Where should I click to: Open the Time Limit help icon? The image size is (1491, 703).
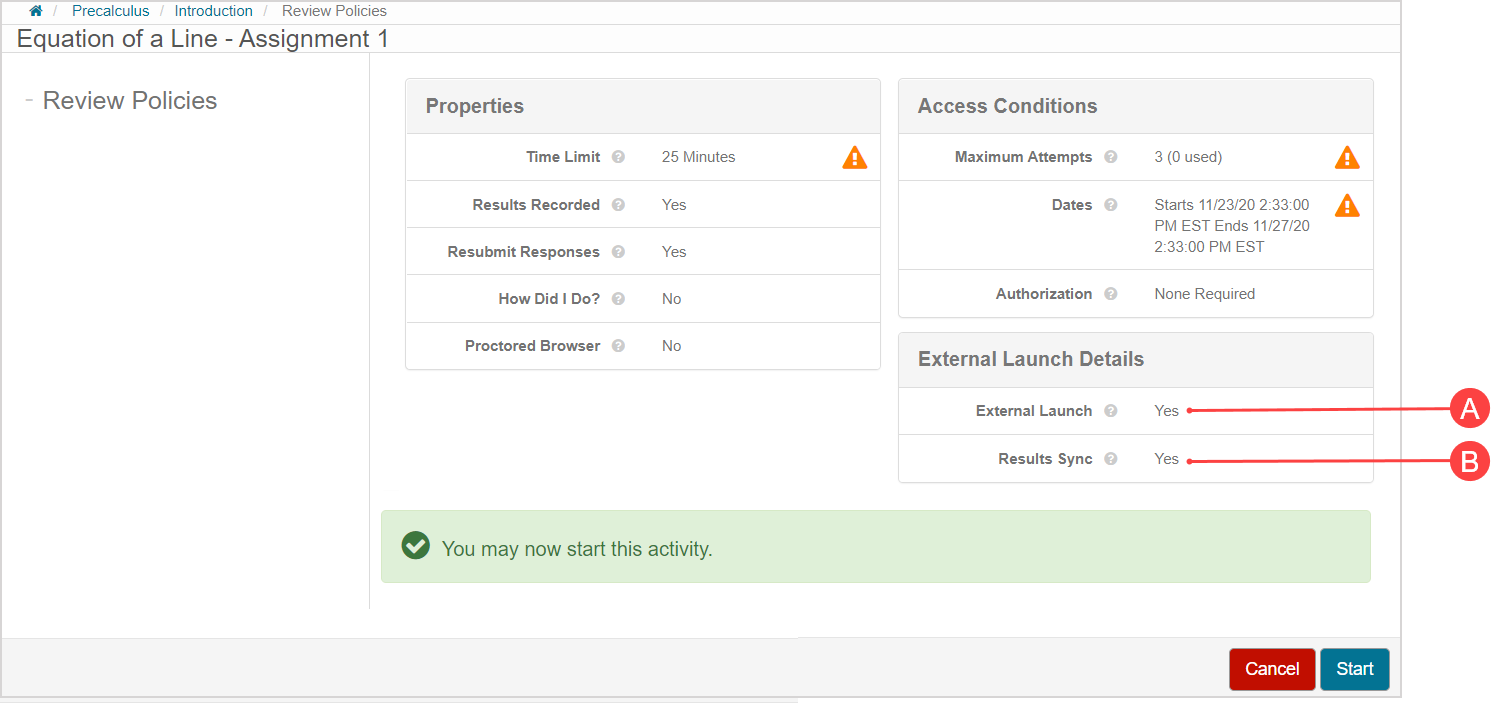click(x=619, y=157)
